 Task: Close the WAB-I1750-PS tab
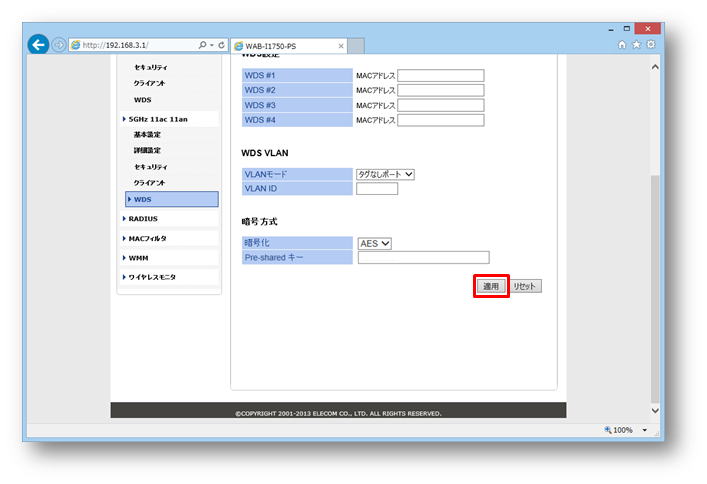pos(341,46)
